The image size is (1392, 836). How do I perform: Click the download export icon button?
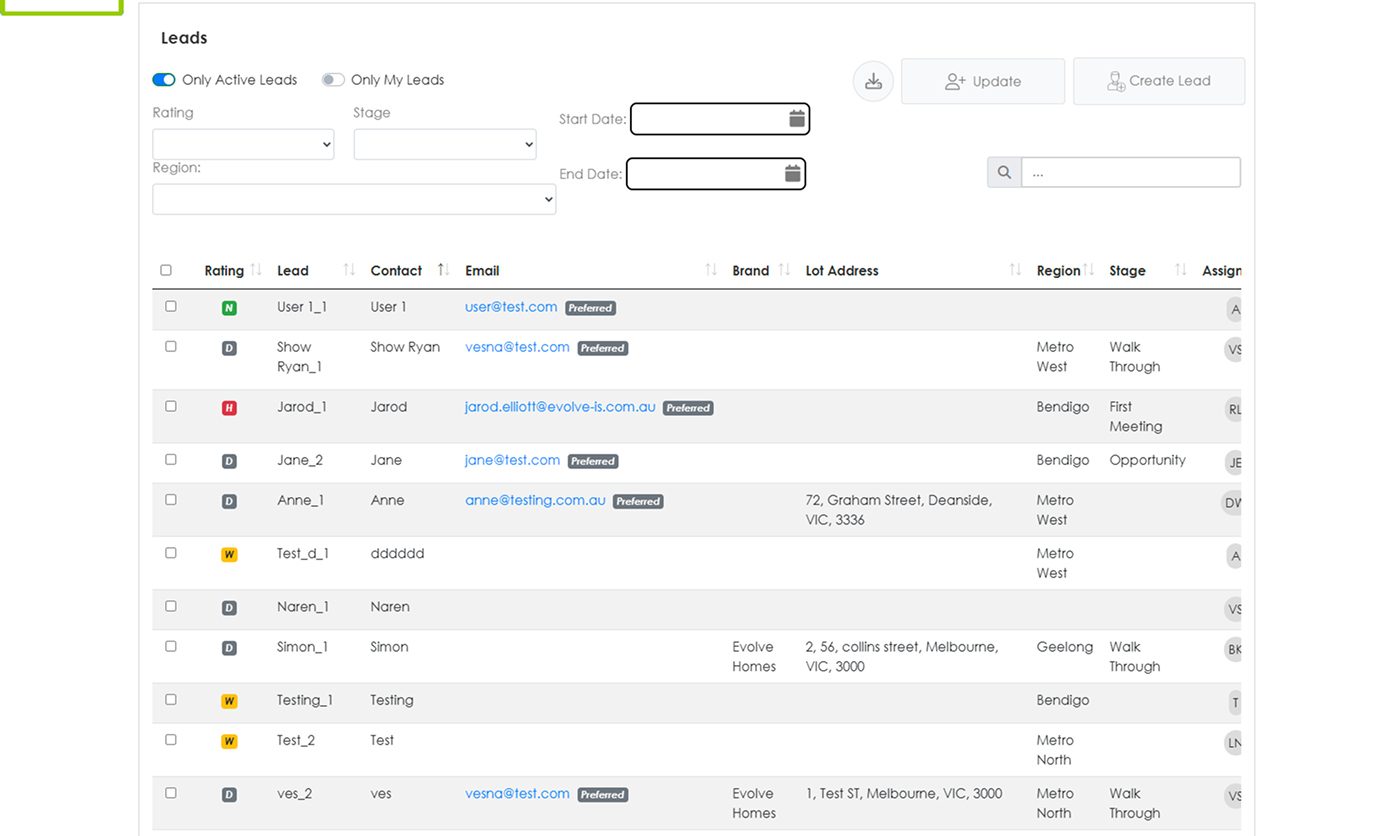point(873,81)
